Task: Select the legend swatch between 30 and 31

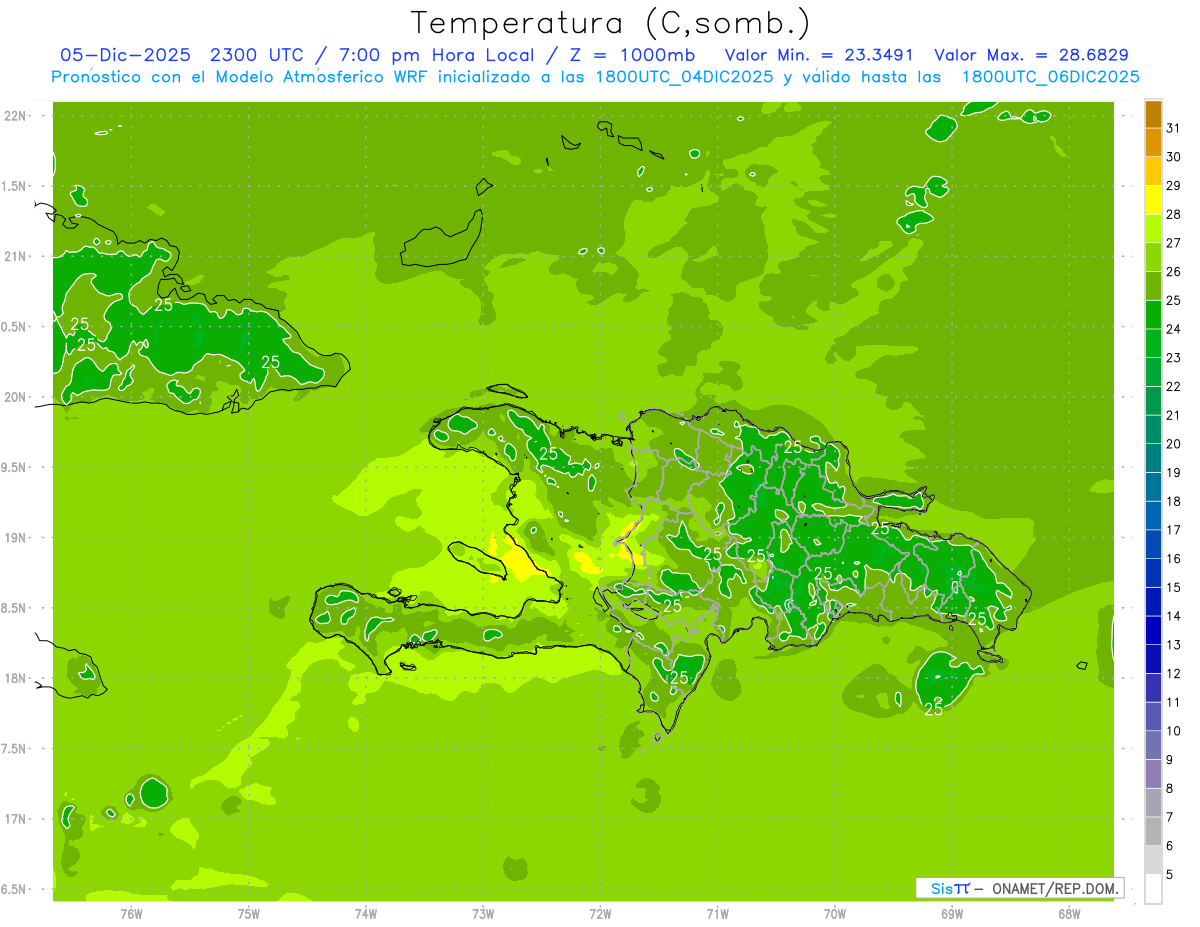Action: click(1153, 142)
